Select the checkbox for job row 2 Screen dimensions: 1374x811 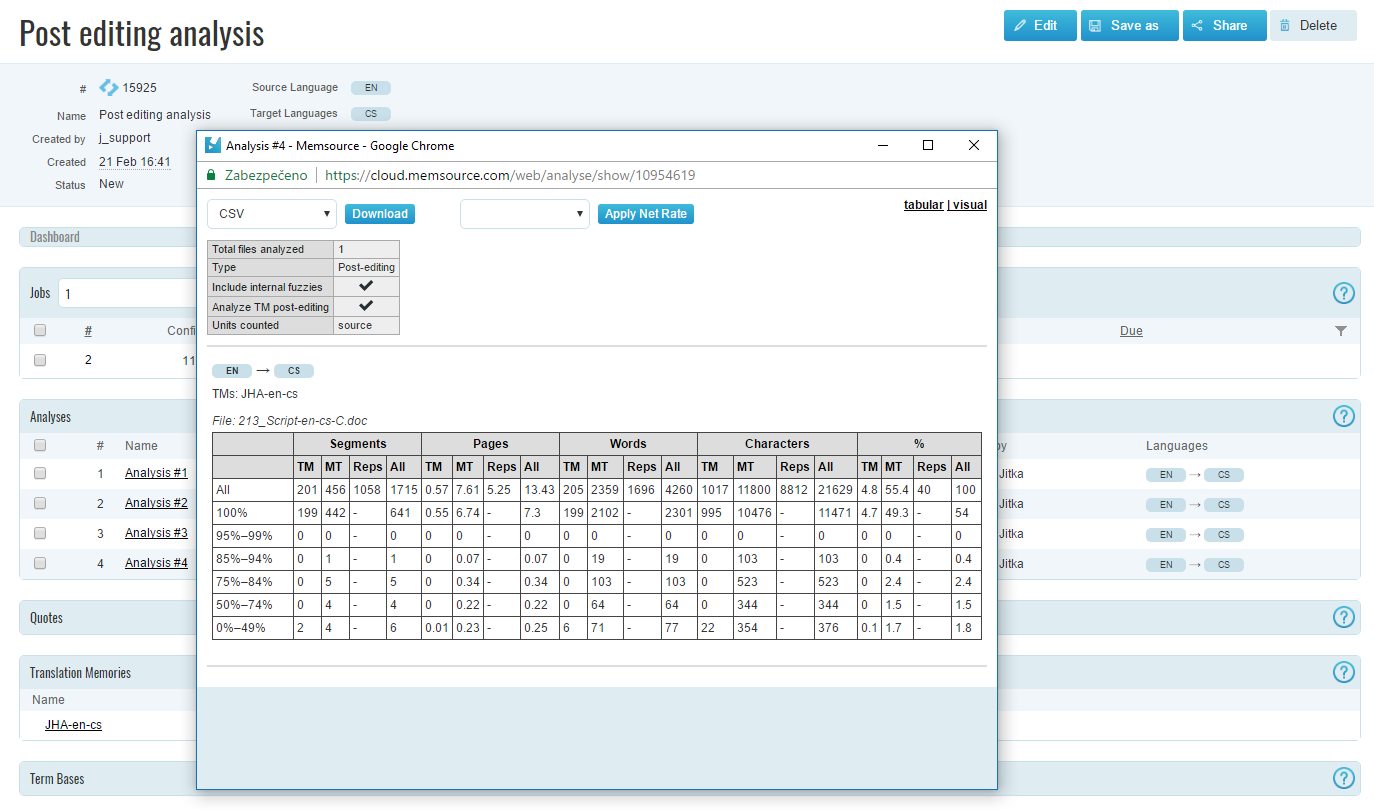click(x=39, y=359)
